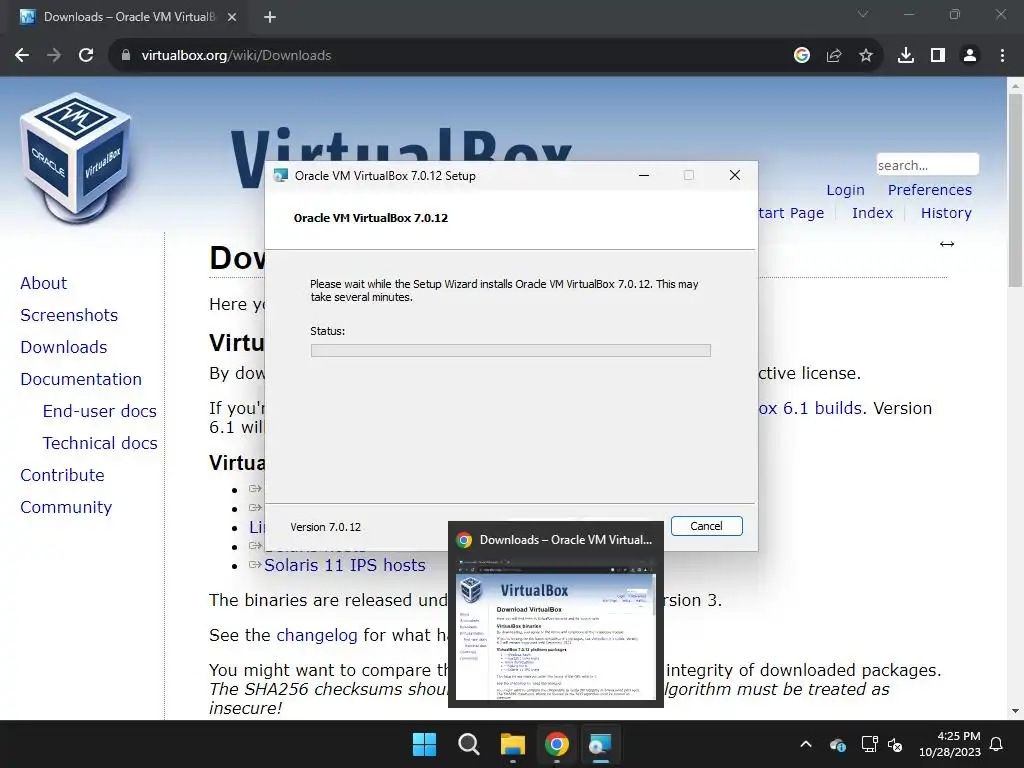Screen dimensions: 1024x768
Task: Open the Preferences link
Action: coord(929,190)
